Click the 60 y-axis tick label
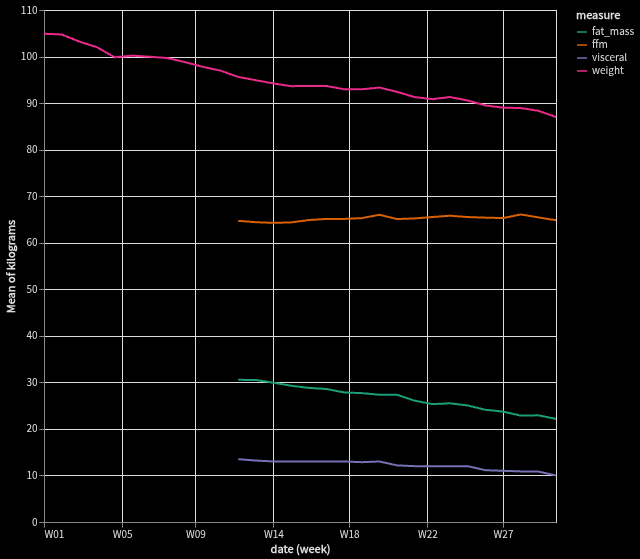The width and height of the screenshot is (640, 559). pyautogui.click(x=32, y=243)
